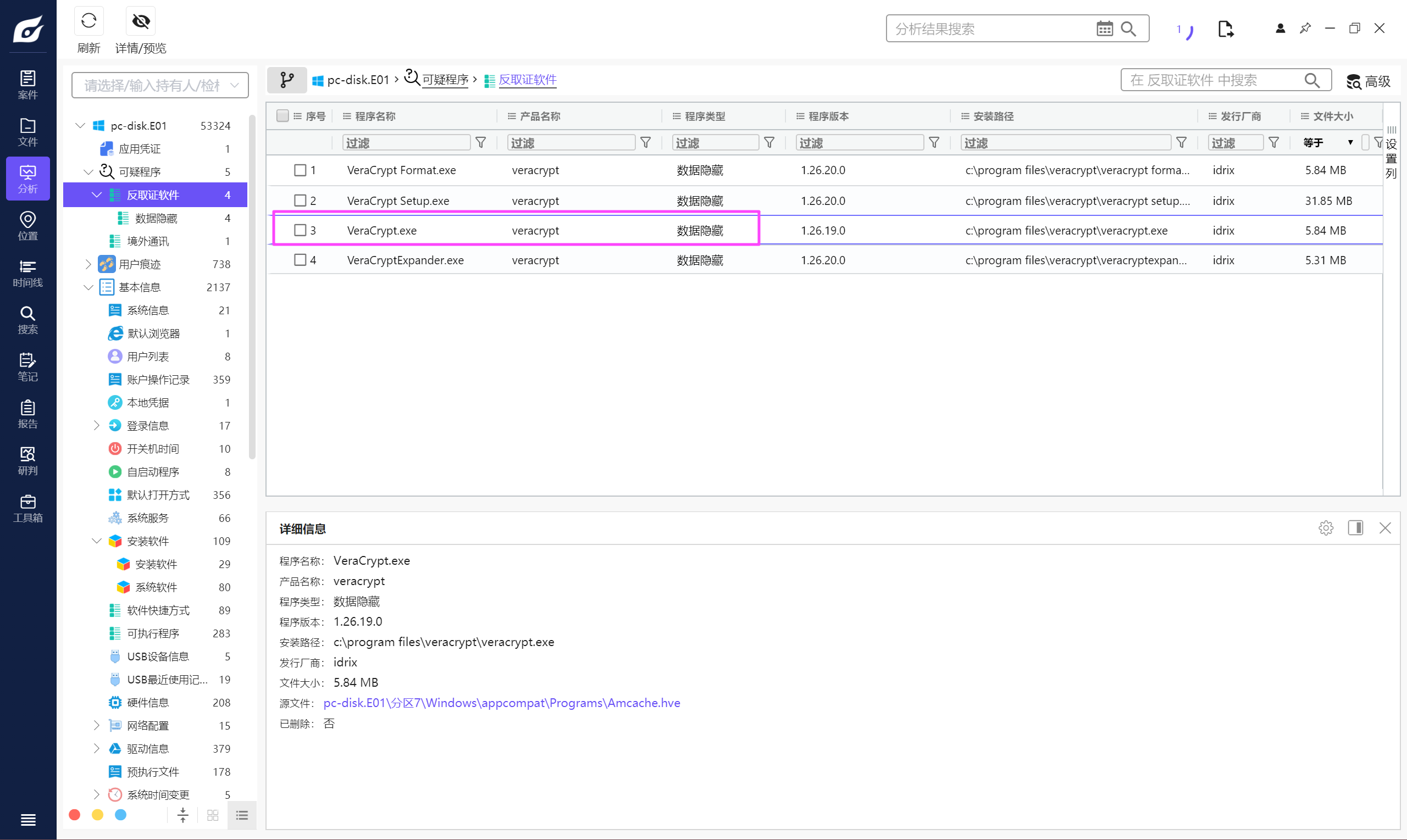The image size is (1407, 840).
Task: Collapse the 反取证软件 tree node
Action: tap(97, 194)
